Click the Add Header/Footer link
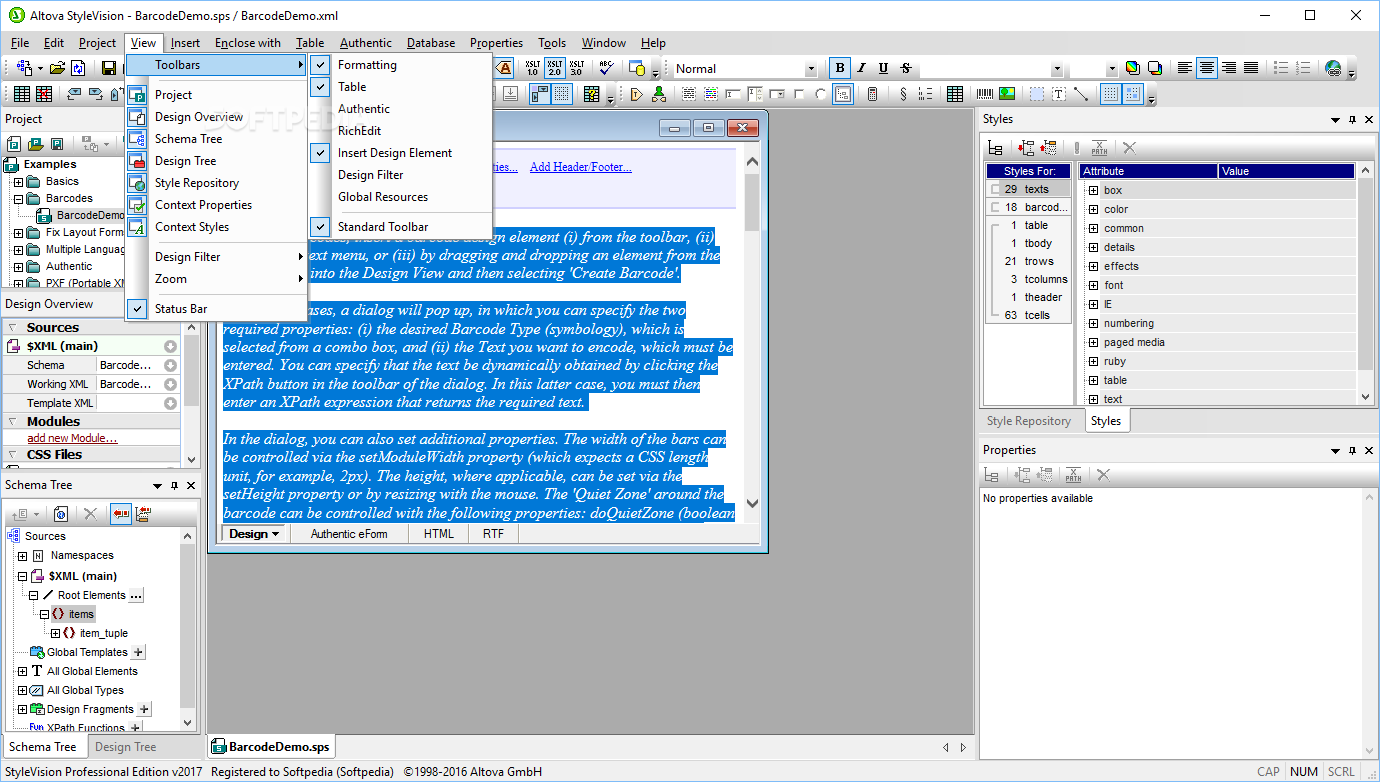This screenshot has width=1380, height=782. pyautogui.click(x=580, y=167)
